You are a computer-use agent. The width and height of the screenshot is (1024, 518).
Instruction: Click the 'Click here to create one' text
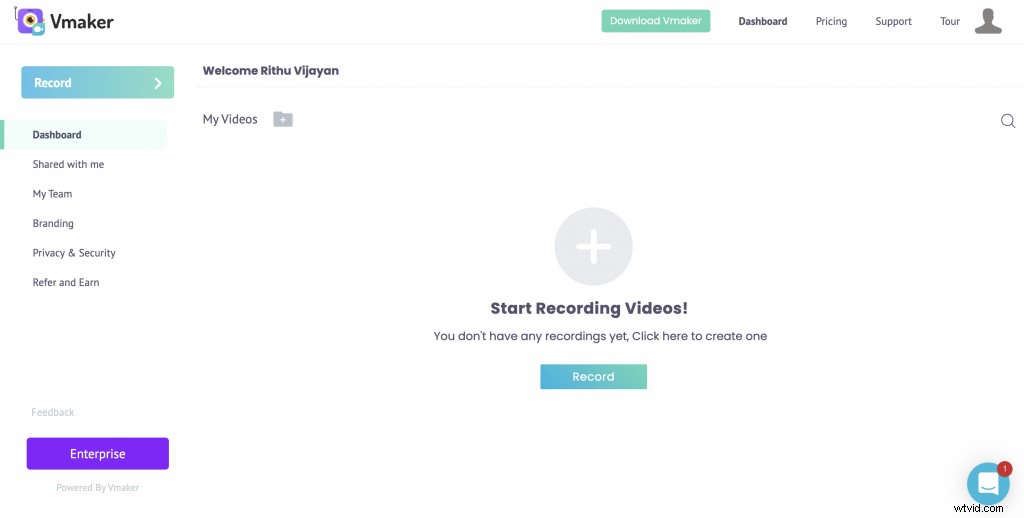(x=699, y=336)
